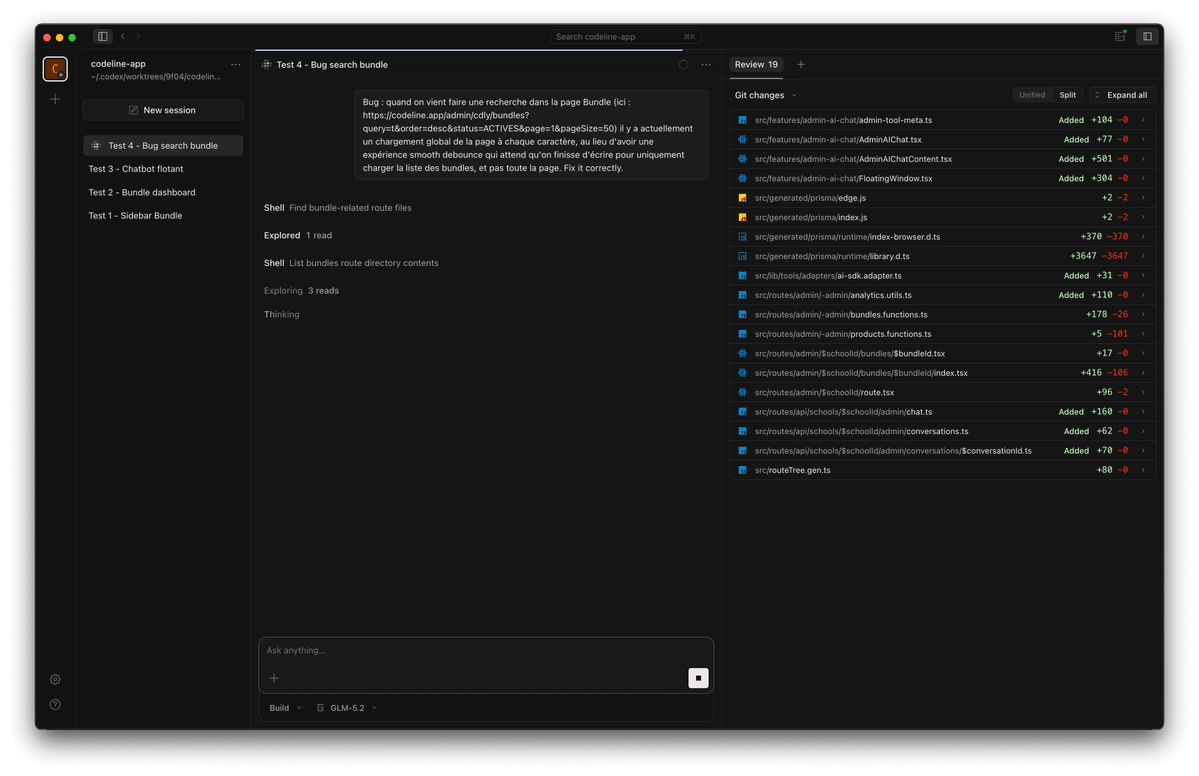
Task: Click the session status circle icon
Action: click(684, 65)
